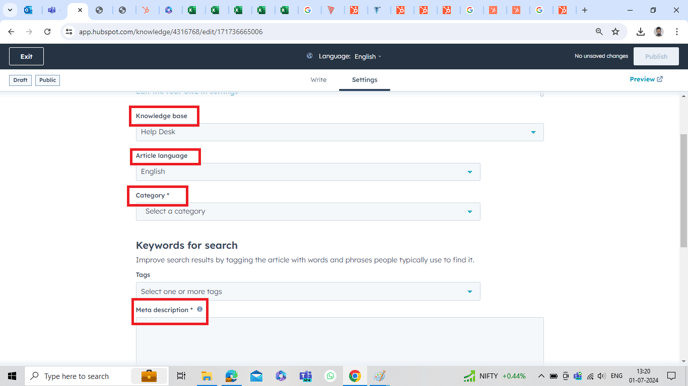The height and width of the screenshot is (386, 688).
Task: Click inside the Meta description text area
Action: pos(340,341)
